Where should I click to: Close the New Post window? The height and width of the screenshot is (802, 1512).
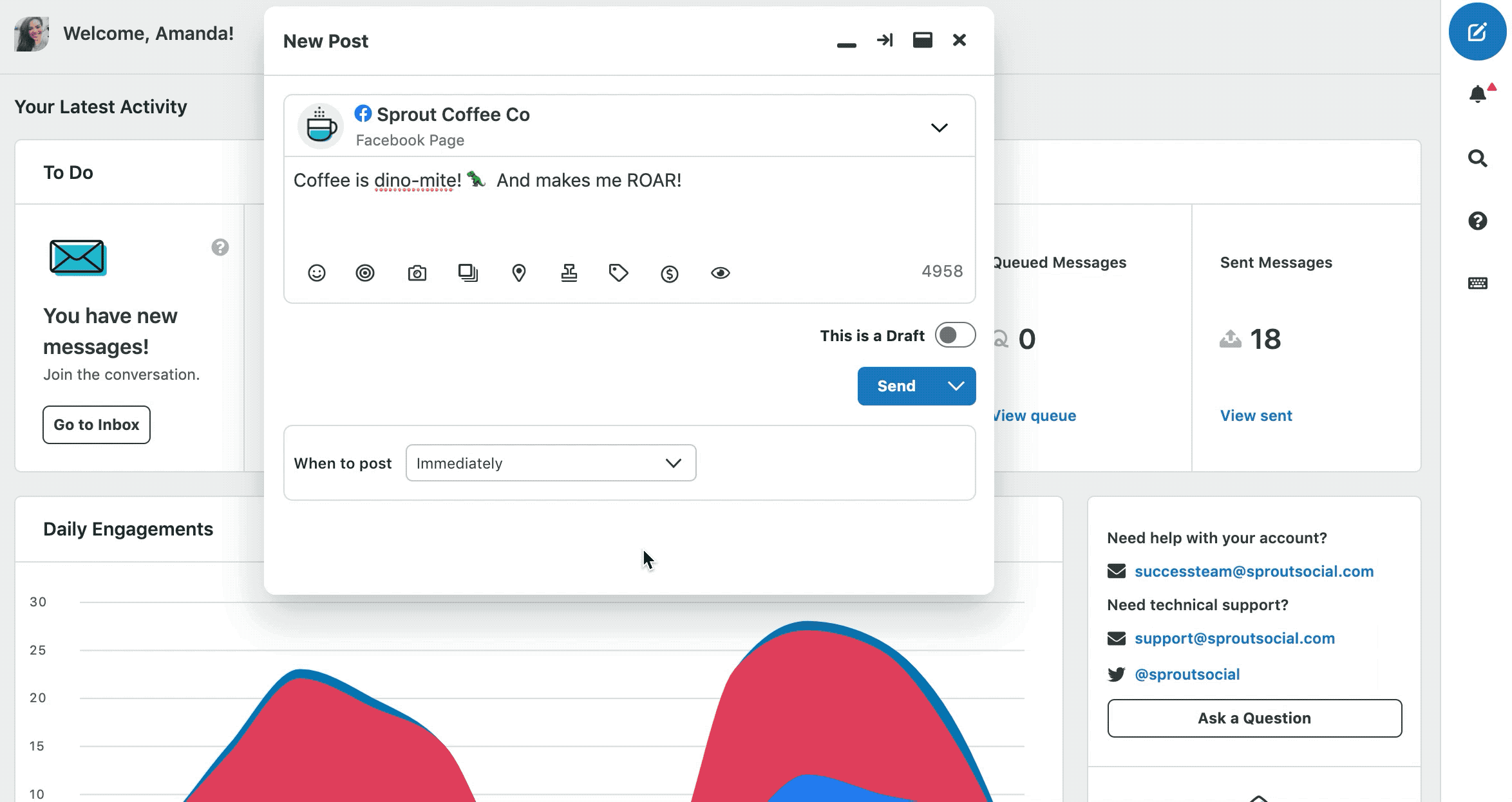point(959,40)
